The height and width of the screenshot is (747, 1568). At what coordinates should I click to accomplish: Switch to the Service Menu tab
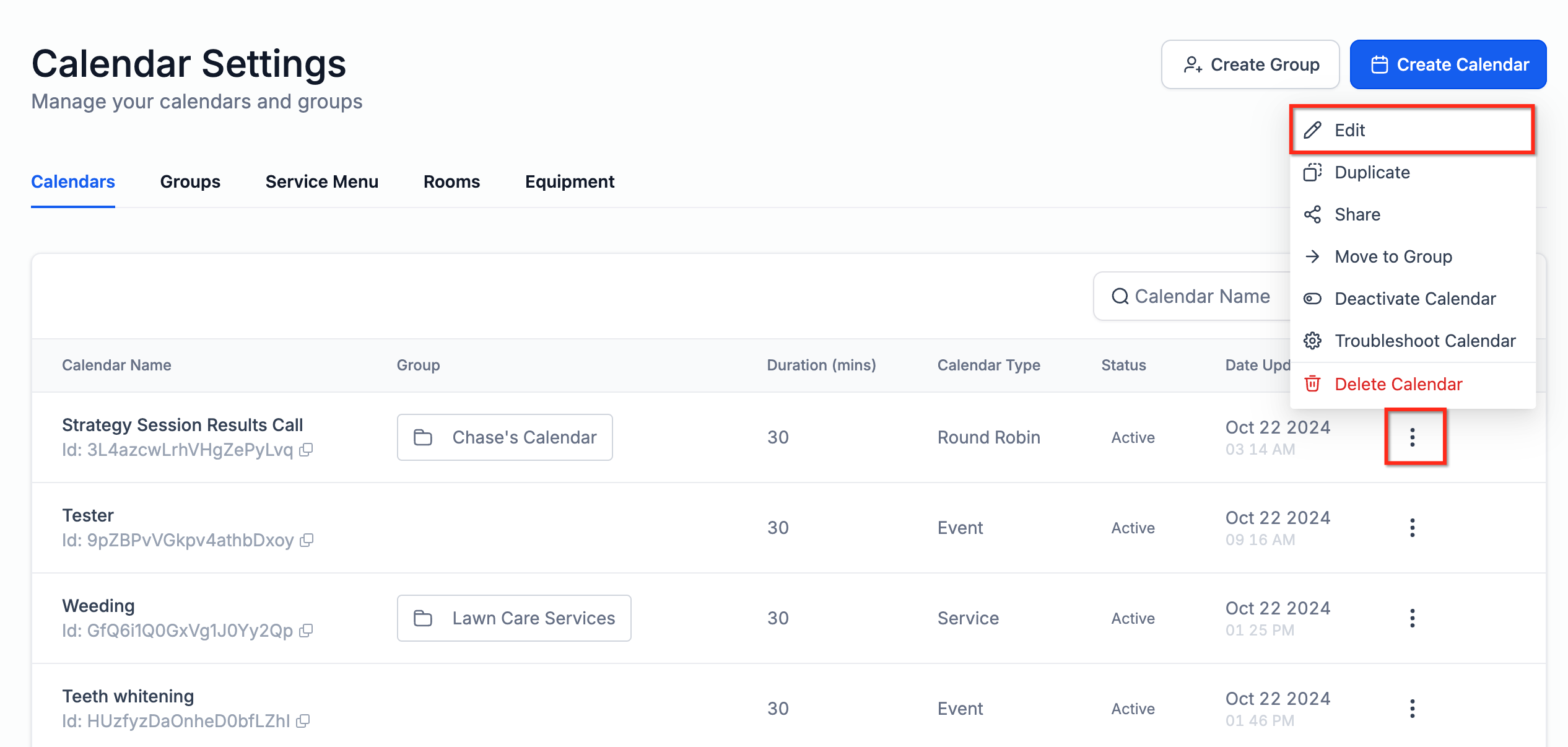tap(321, 182)
